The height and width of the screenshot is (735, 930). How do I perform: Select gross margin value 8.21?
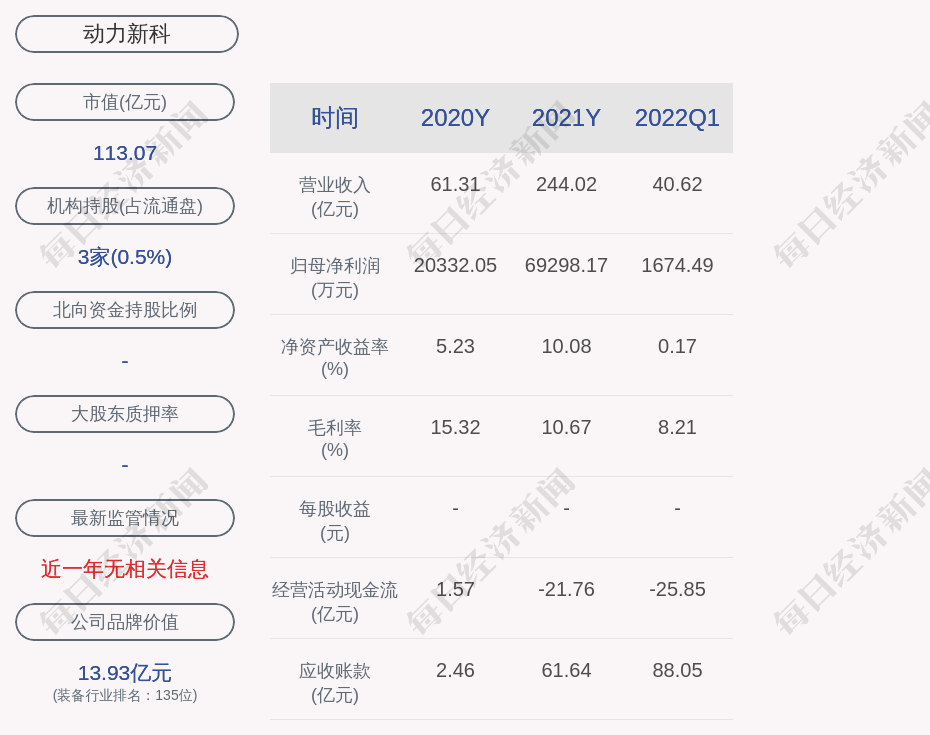click(x=677, y=427)
